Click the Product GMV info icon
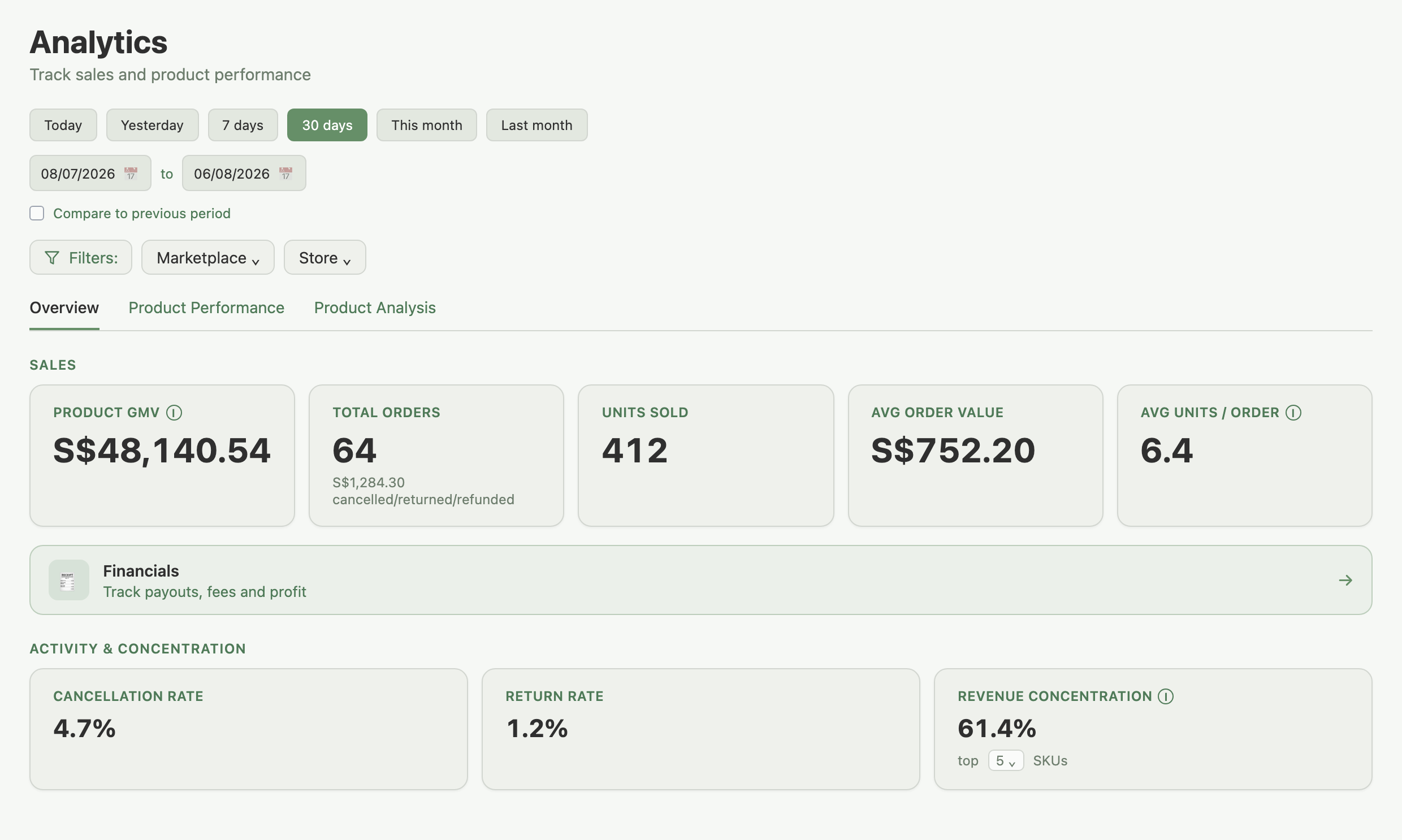Screen dimensions: 1402x840 click(x=174, y=413)
